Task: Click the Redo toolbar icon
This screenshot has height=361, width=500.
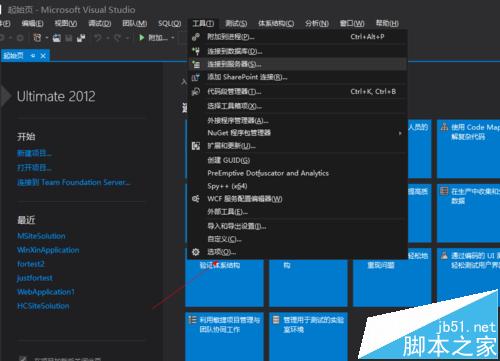Action: [117, 38]
